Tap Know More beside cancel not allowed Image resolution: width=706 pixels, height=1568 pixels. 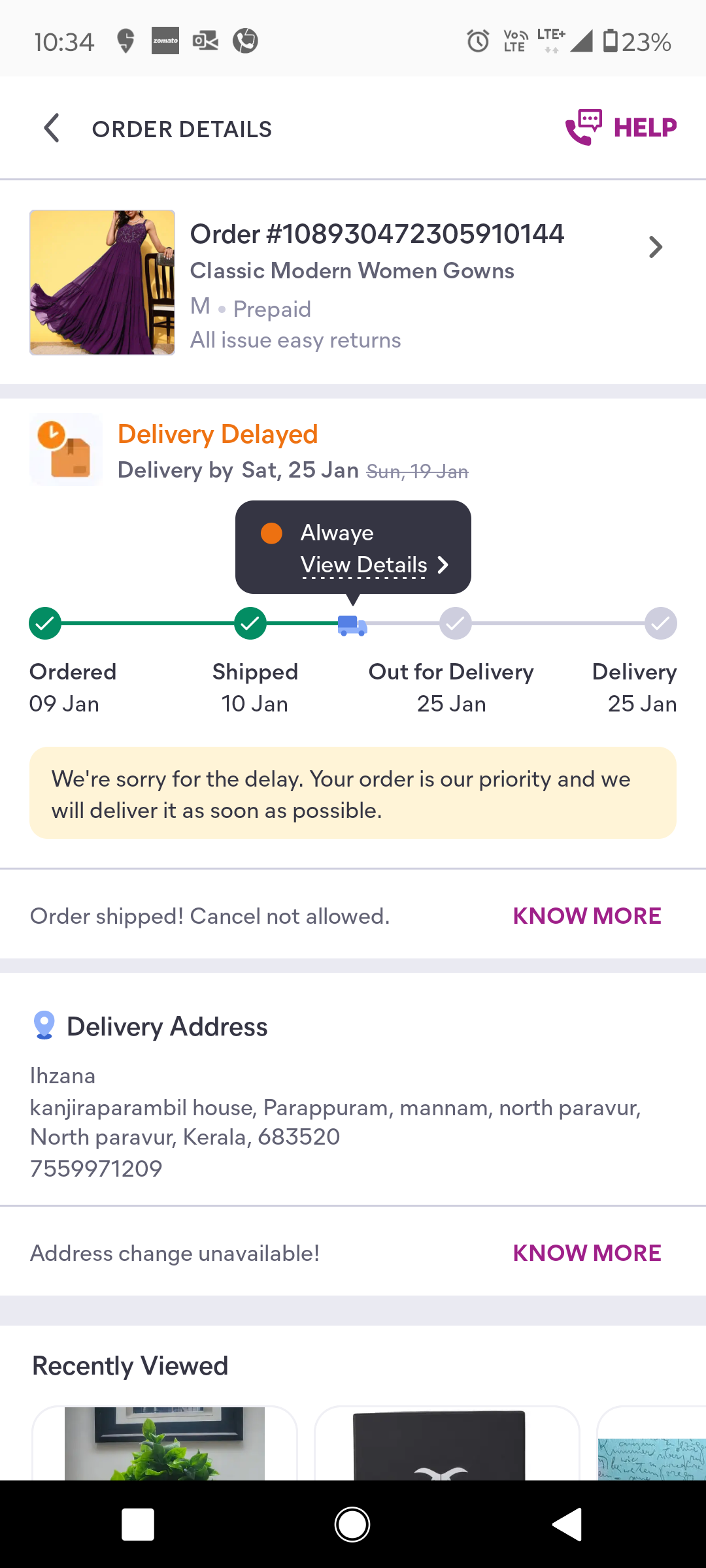point(586,916)
